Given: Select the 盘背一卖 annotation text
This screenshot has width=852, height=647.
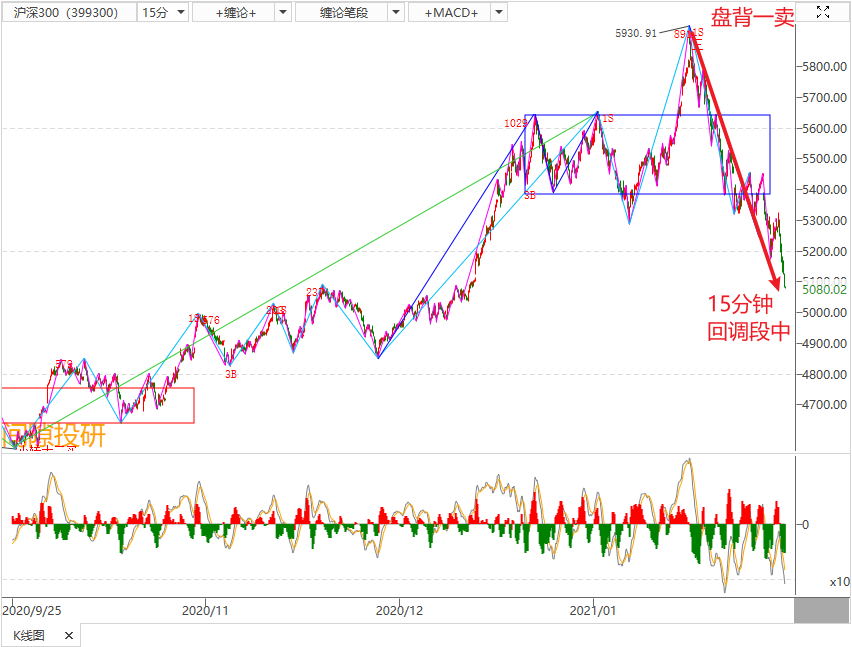Looking at the screenshot, I should [752, 18].
